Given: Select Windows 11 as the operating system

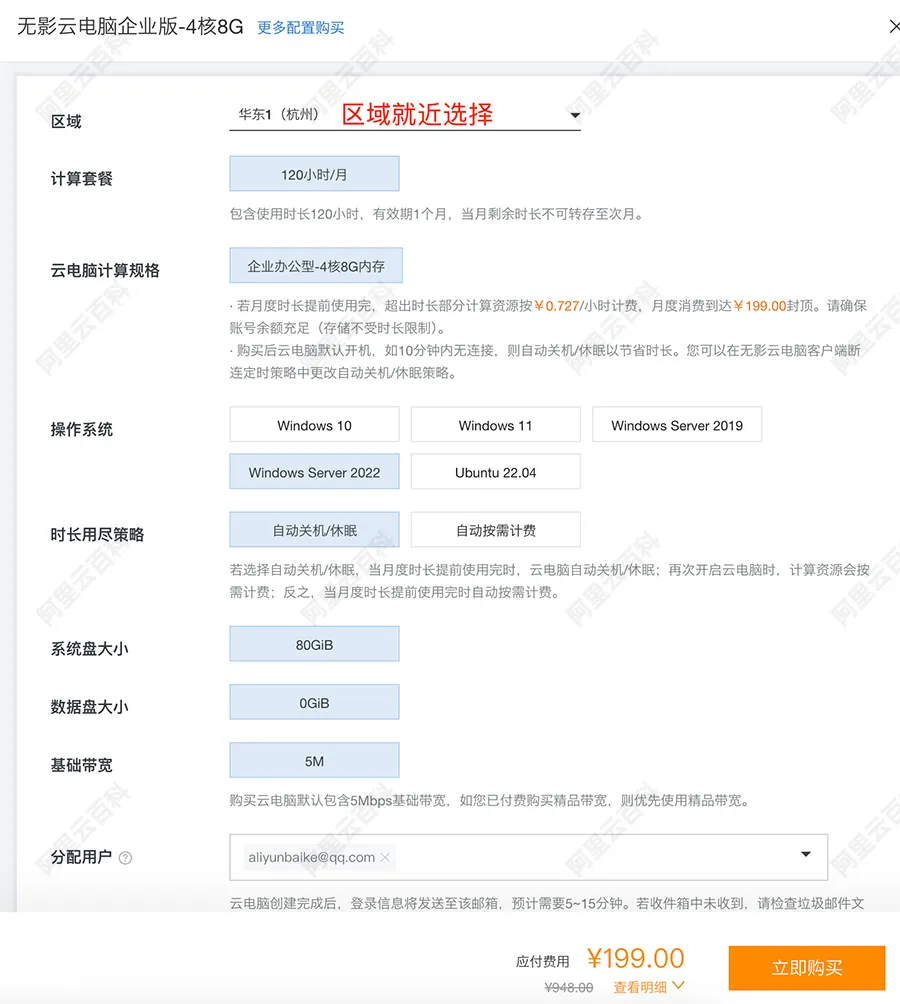Looking at the screenshot, I should click(x=495, y=424).
